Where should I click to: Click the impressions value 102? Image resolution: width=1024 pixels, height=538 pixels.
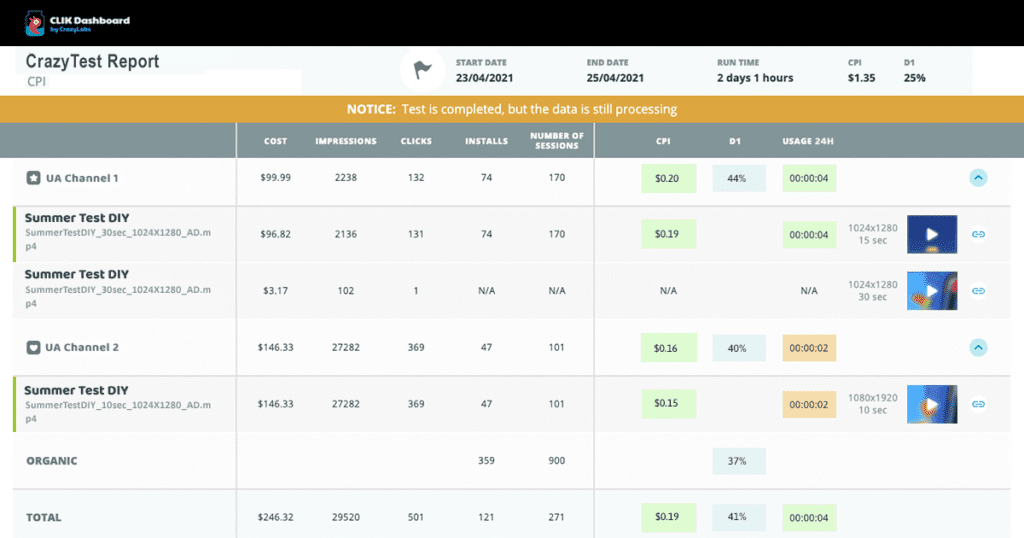346,291
